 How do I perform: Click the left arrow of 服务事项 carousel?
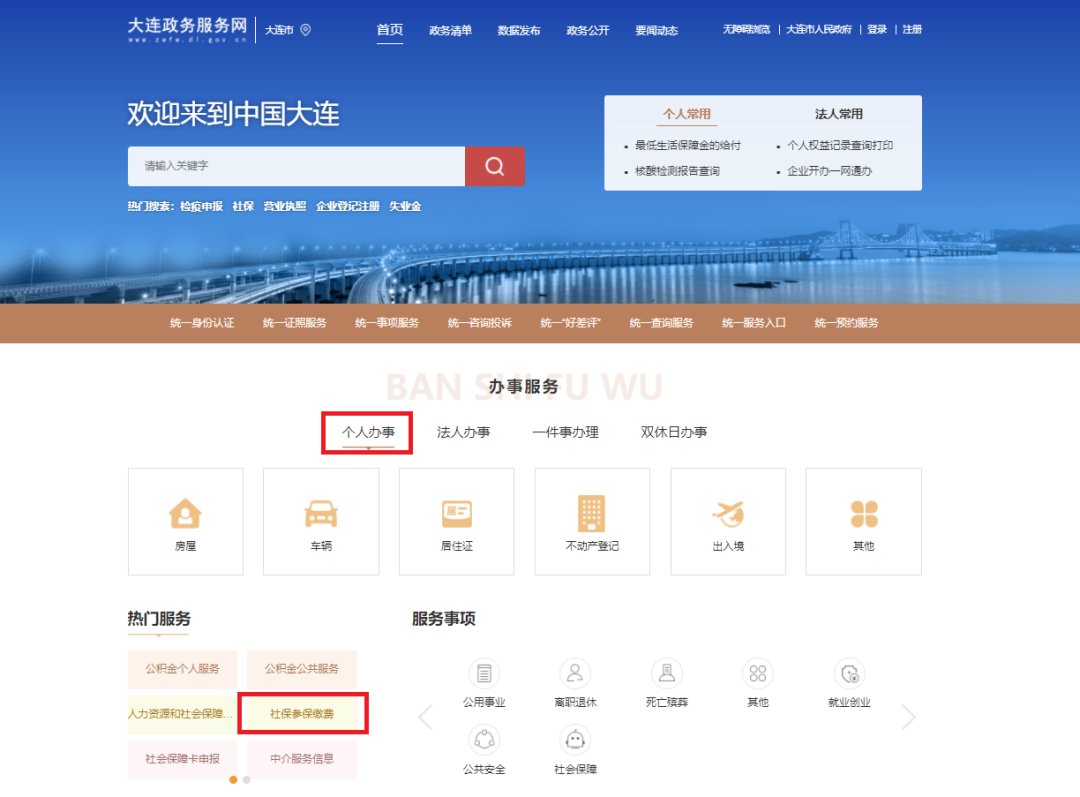click(426, 717)
